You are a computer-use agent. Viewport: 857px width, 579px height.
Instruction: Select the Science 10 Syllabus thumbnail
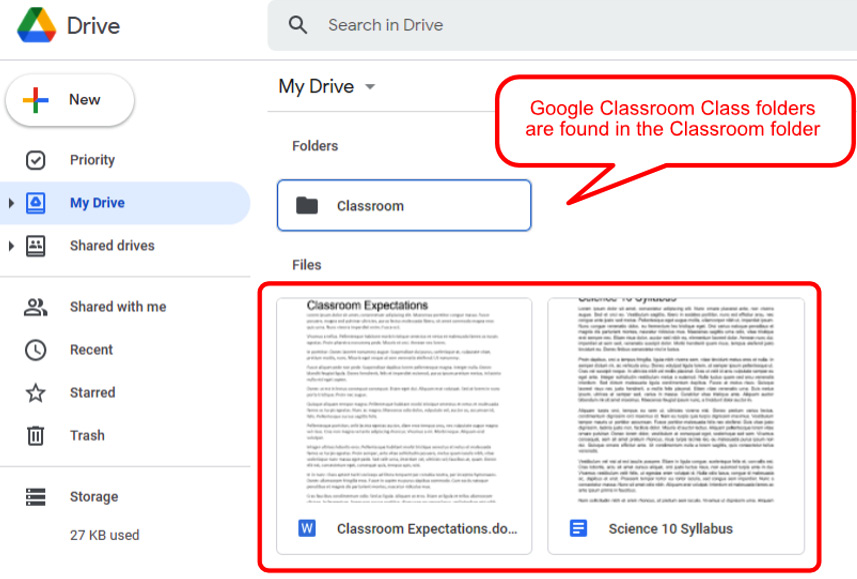[676, 401]
